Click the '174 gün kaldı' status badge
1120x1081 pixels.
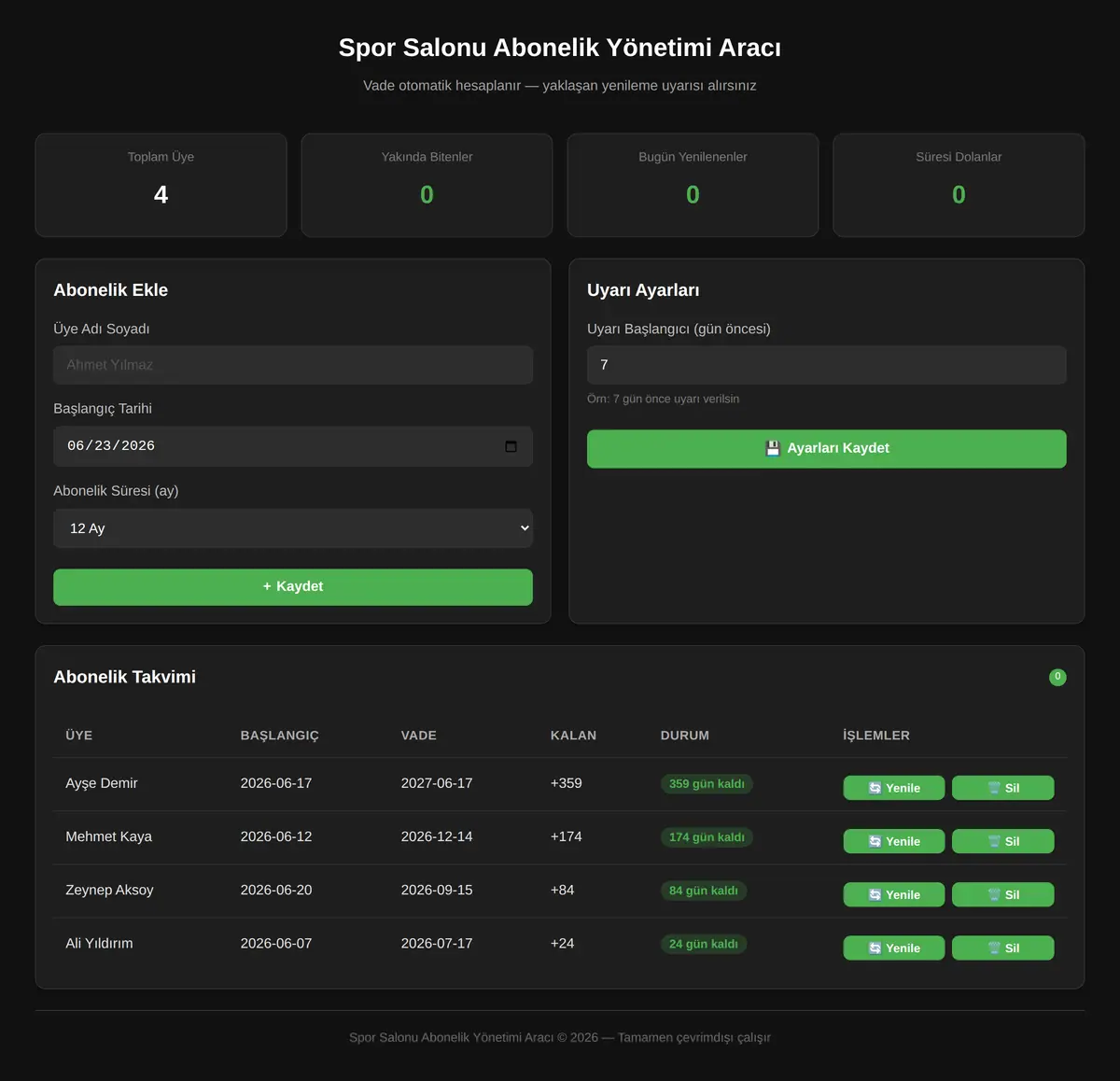point(707,837)
